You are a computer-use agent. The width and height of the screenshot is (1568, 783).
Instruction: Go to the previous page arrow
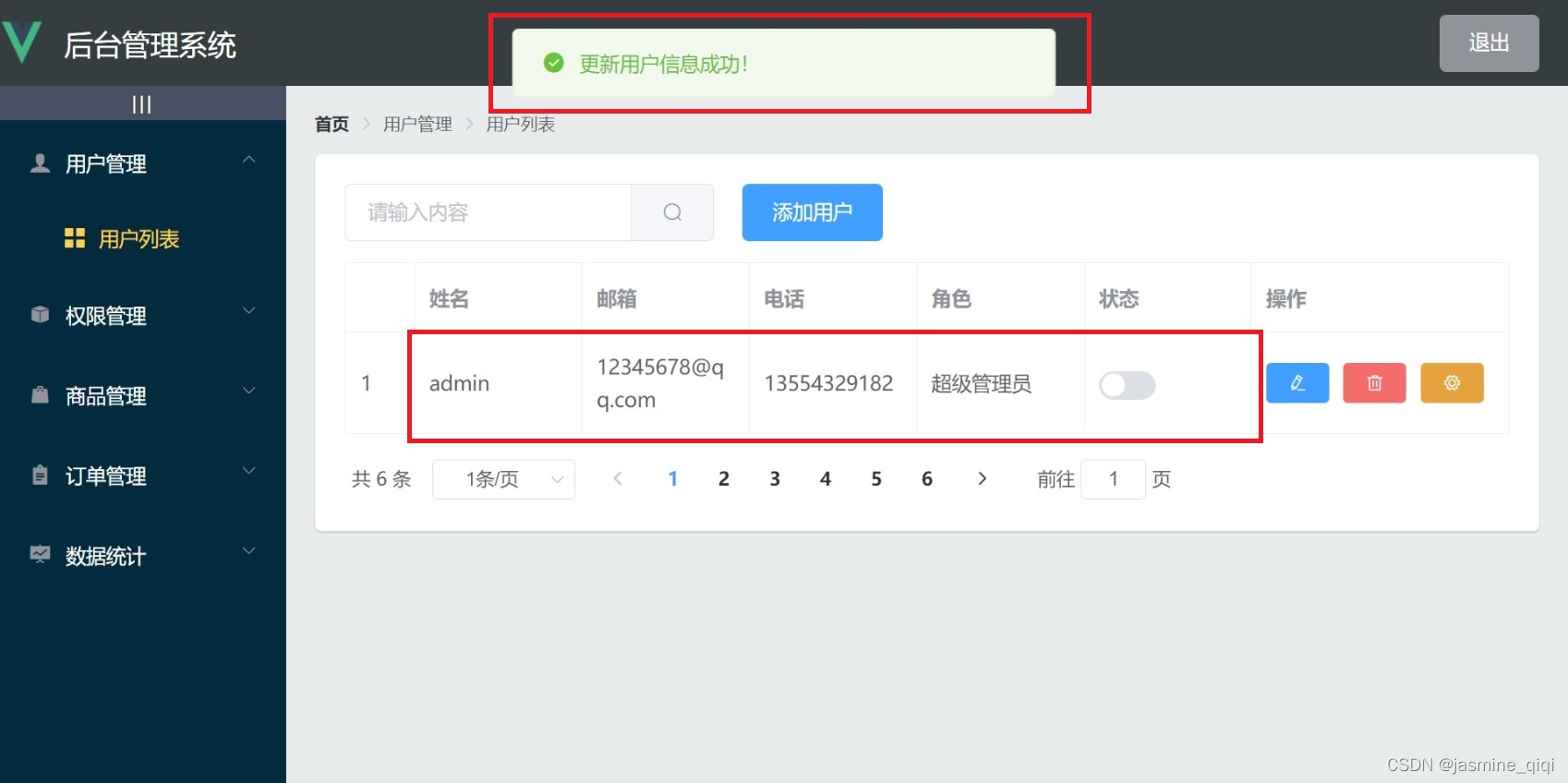coord(618,478)
